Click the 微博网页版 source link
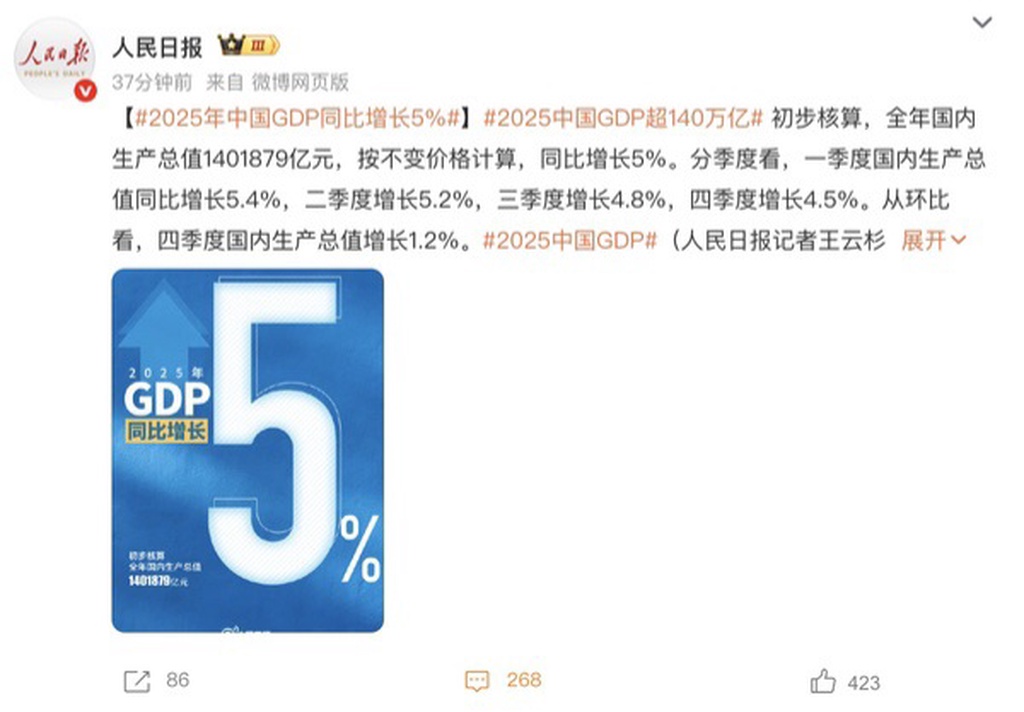 coord(300,82)
